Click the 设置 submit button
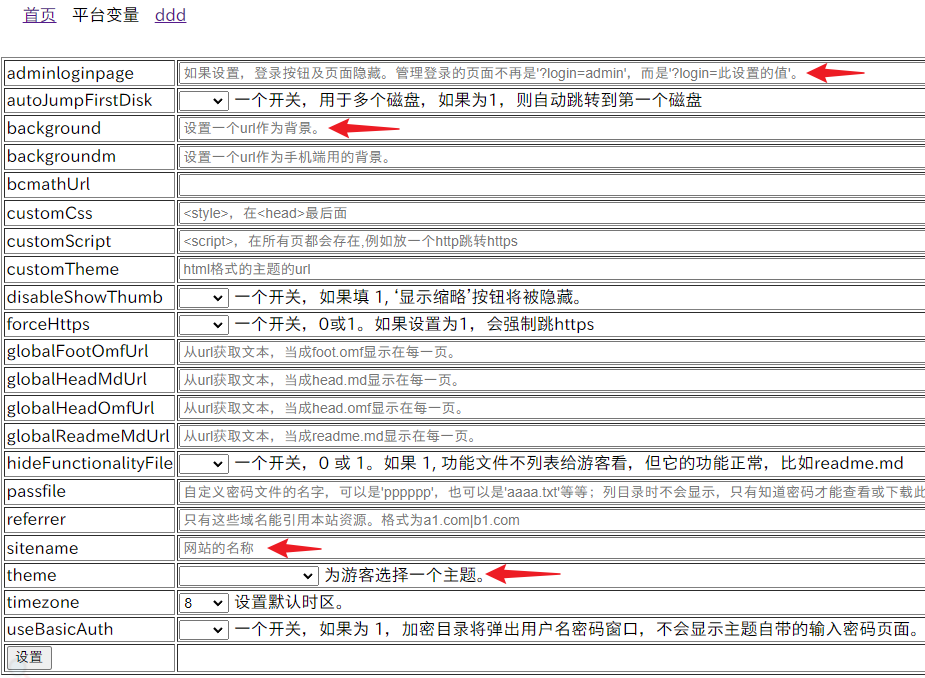The height and width of the screenshot is (678, 925). (x=29, y=657)
